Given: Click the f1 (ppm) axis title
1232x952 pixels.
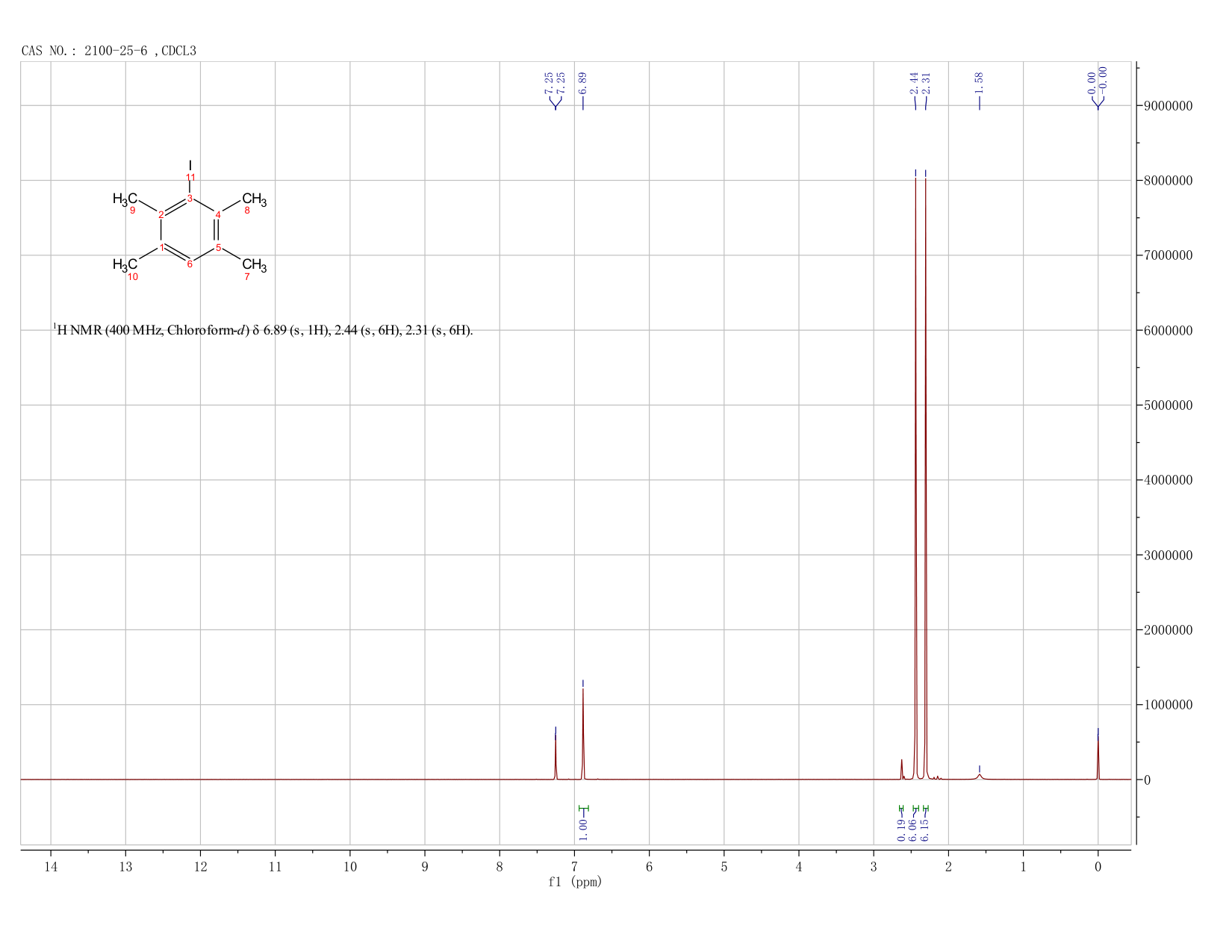Looking at the screenshot, I should click(575, 882).
